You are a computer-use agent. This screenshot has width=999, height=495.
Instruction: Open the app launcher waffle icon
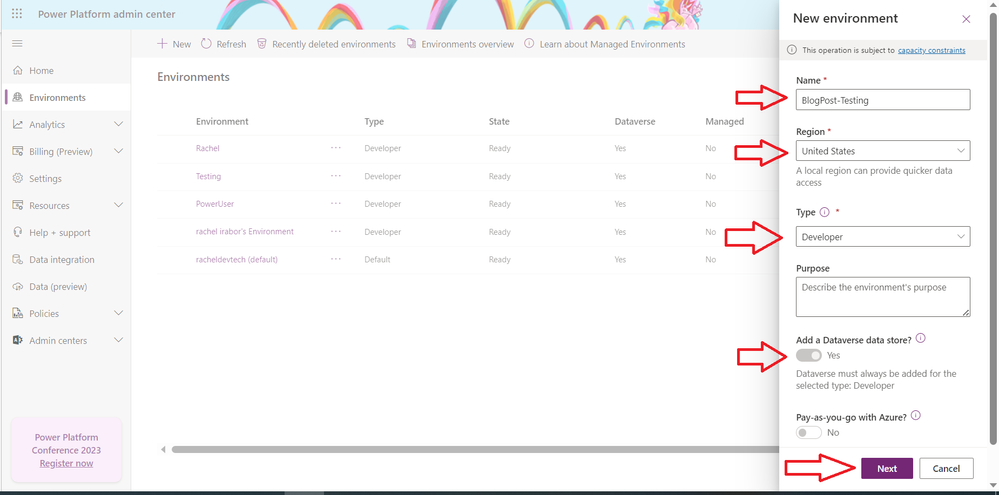17,14
